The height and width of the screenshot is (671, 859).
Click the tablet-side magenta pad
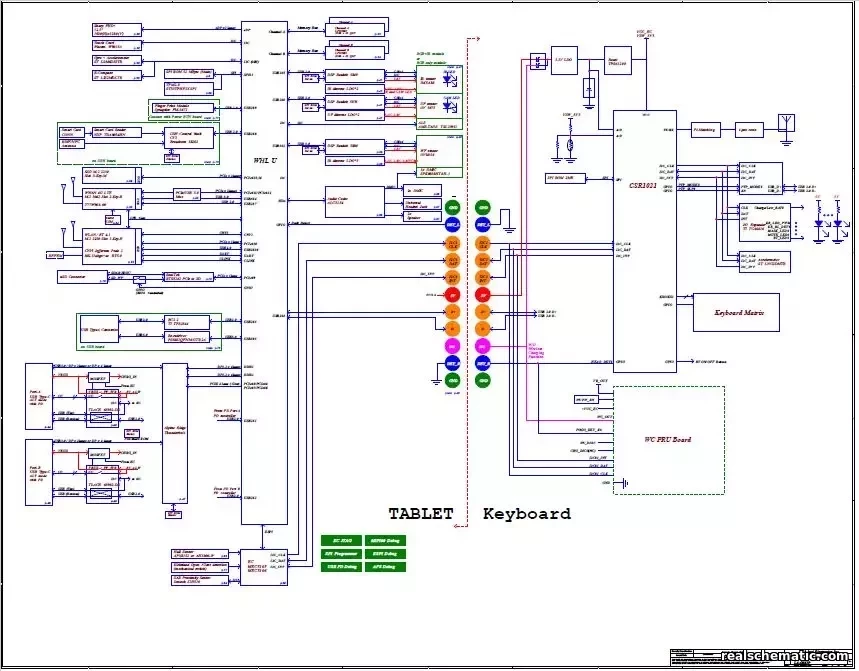(453, 346)
